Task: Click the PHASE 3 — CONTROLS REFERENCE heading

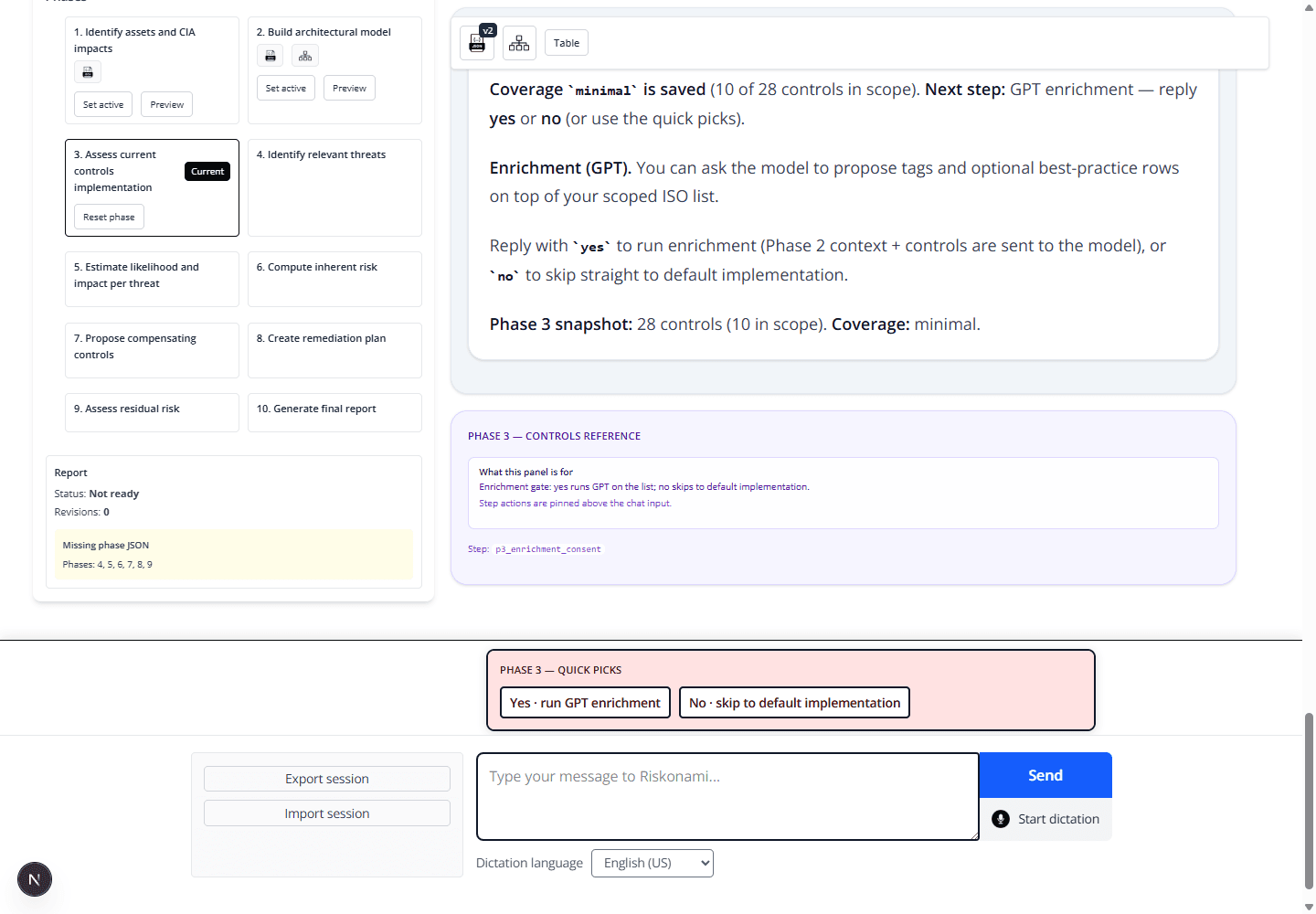Action: coord(554,436)
